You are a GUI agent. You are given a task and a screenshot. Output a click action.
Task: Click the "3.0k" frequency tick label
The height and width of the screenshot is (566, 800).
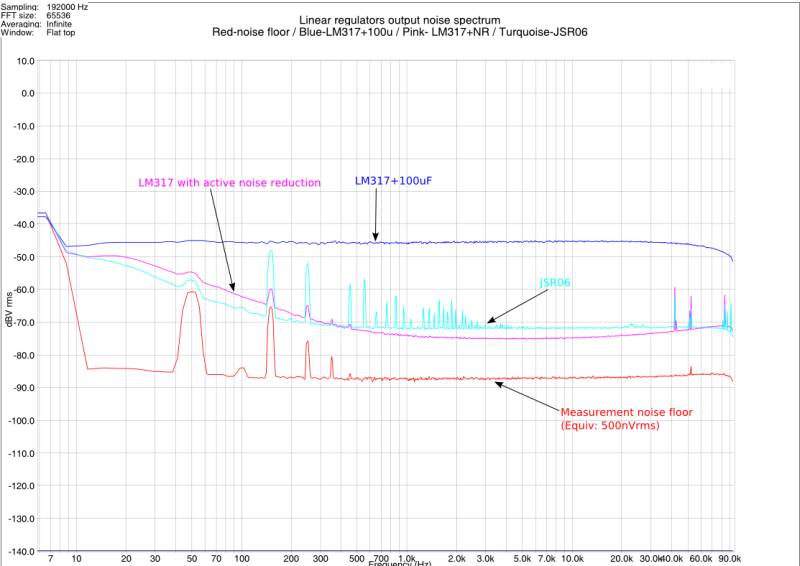coord(486,559)
